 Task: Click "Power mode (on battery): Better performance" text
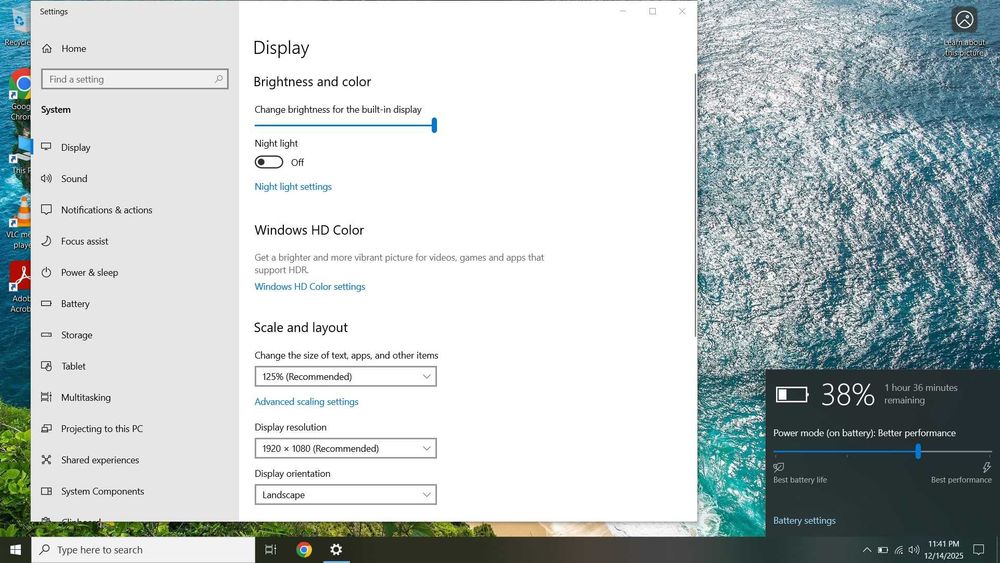864,433
